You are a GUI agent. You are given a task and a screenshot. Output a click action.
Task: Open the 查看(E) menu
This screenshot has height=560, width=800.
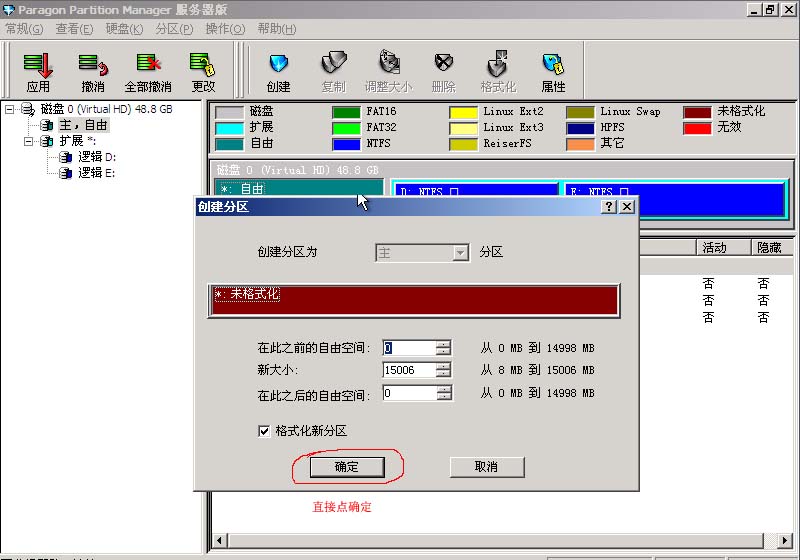point(74,29)
